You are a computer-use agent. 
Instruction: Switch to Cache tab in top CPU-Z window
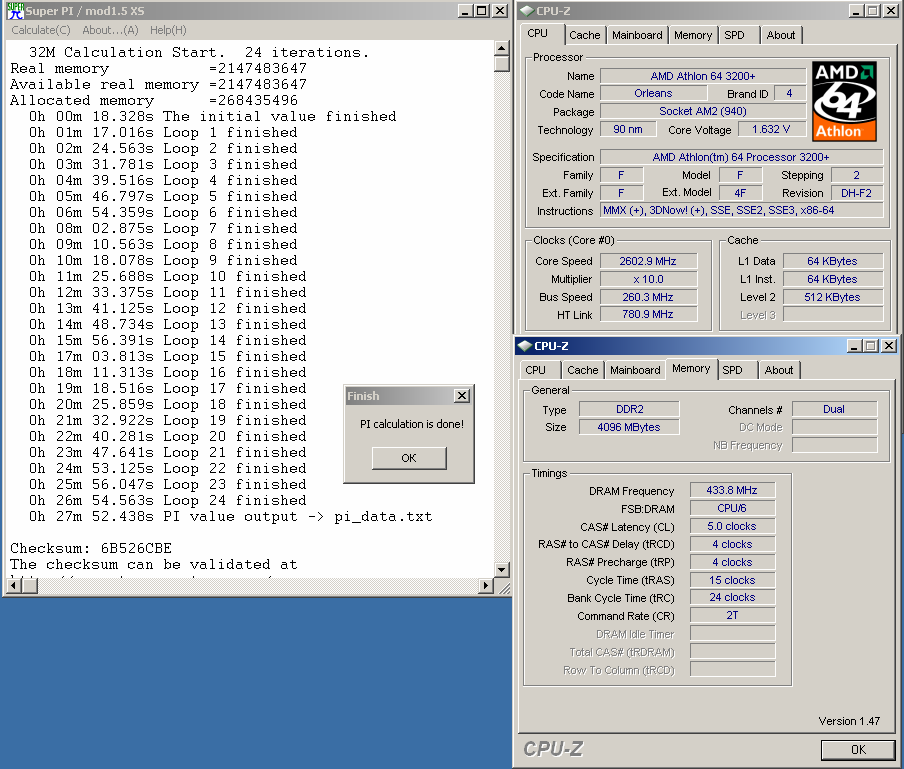click(585, 35)
